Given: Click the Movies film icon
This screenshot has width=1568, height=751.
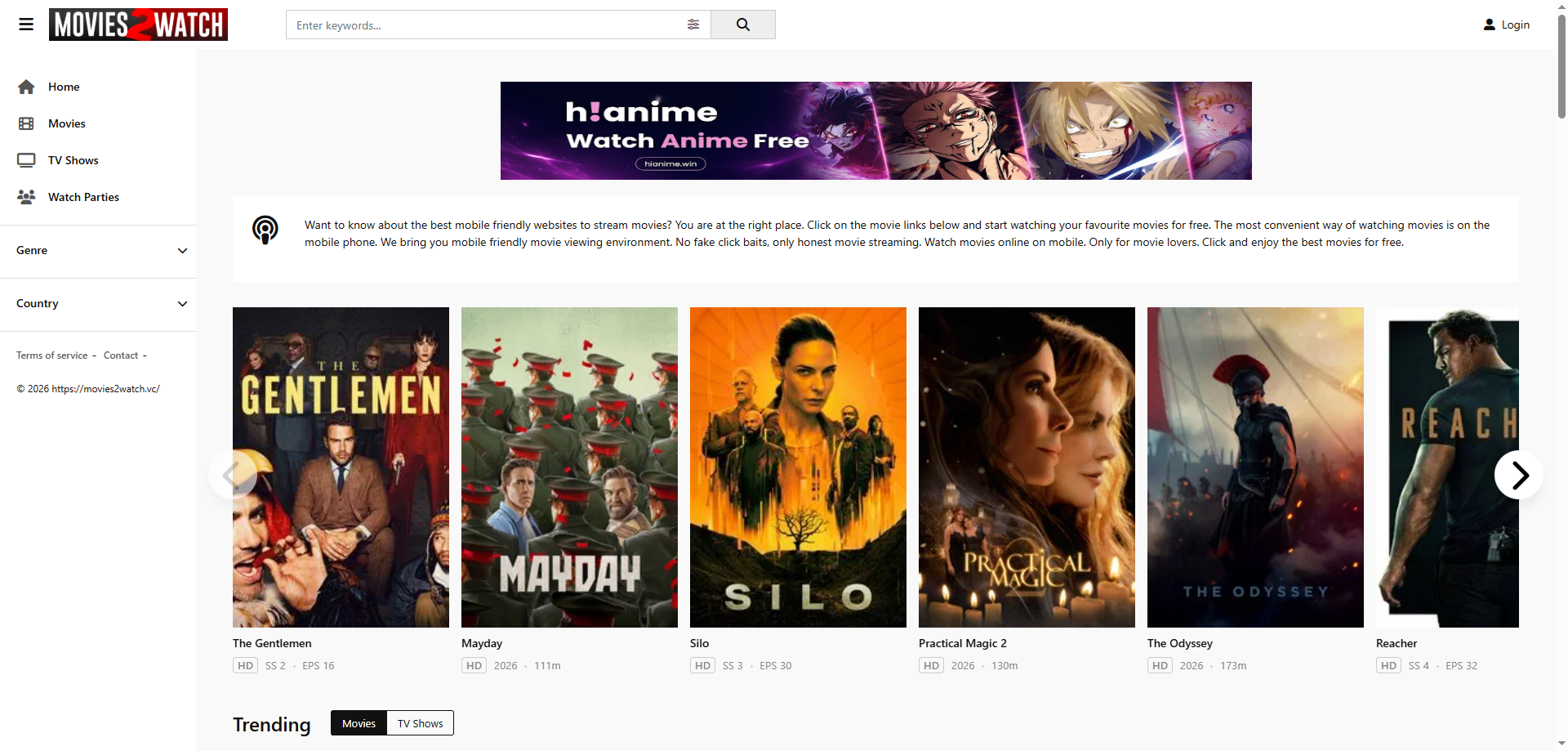Looking at the screenshot, I should coord(26,123).
